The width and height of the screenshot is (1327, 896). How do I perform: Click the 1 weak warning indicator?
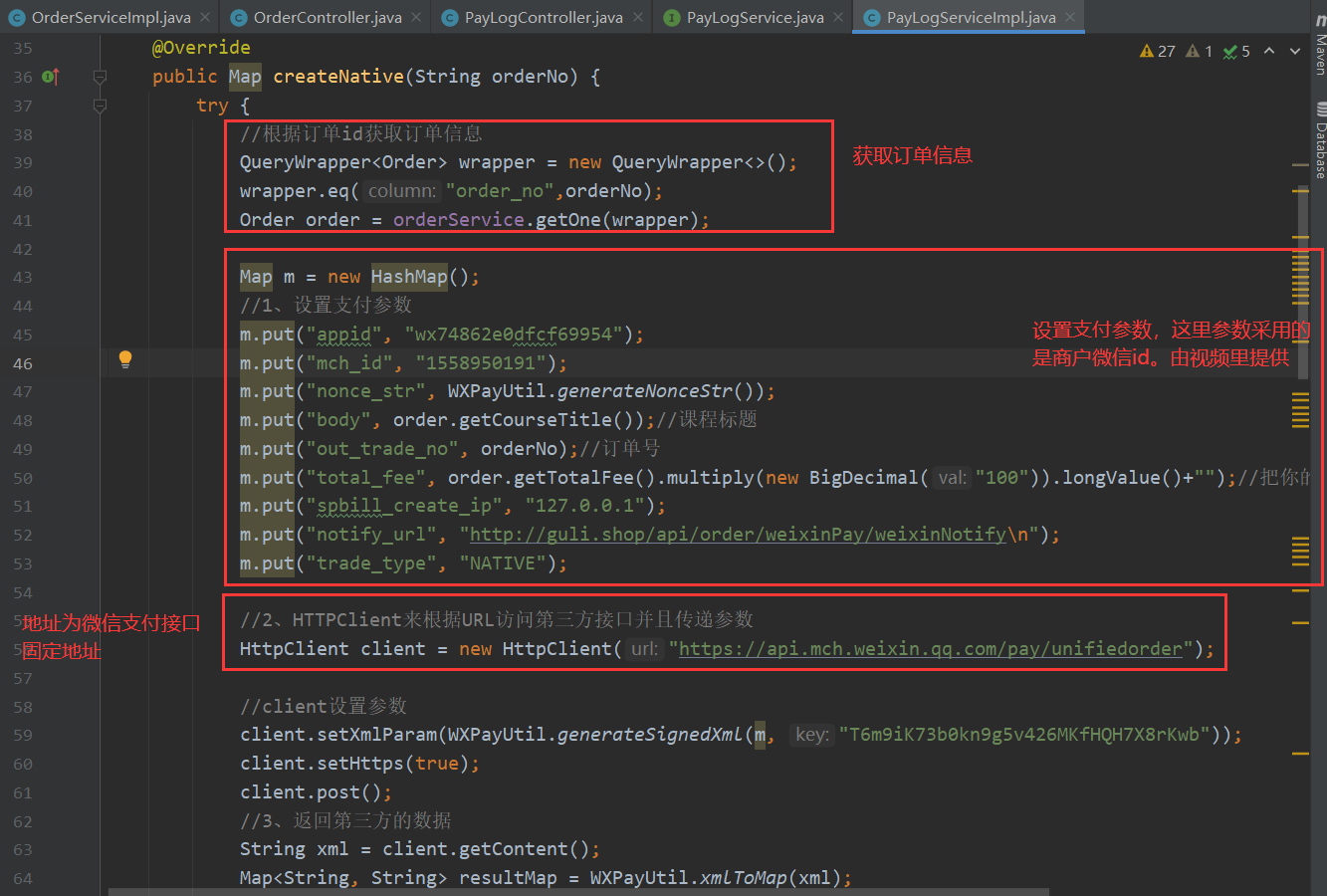[x=1199, y=51]
